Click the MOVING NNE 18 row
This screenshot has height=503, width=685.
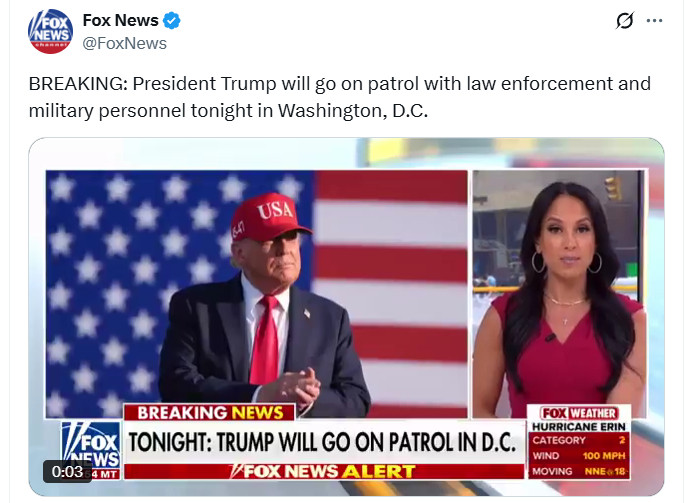pos(579,472)
